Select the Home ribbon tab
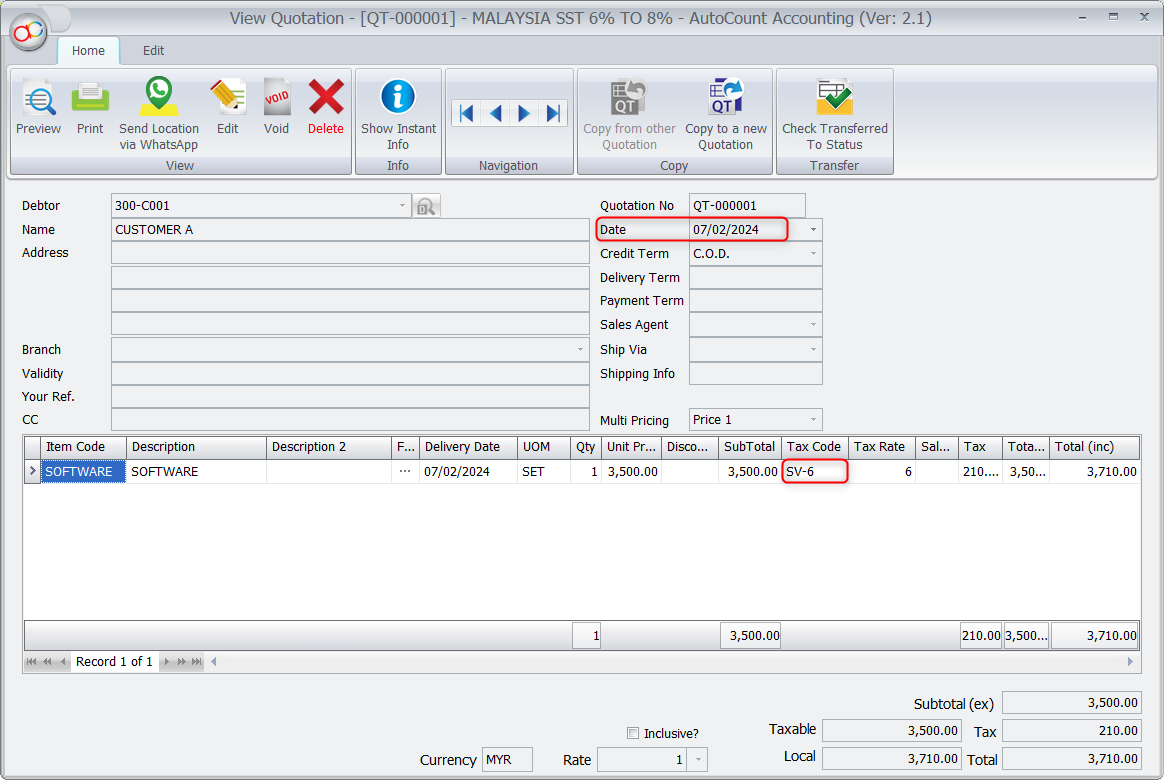This screenshot has height=780, width=1164. [88, 50]
